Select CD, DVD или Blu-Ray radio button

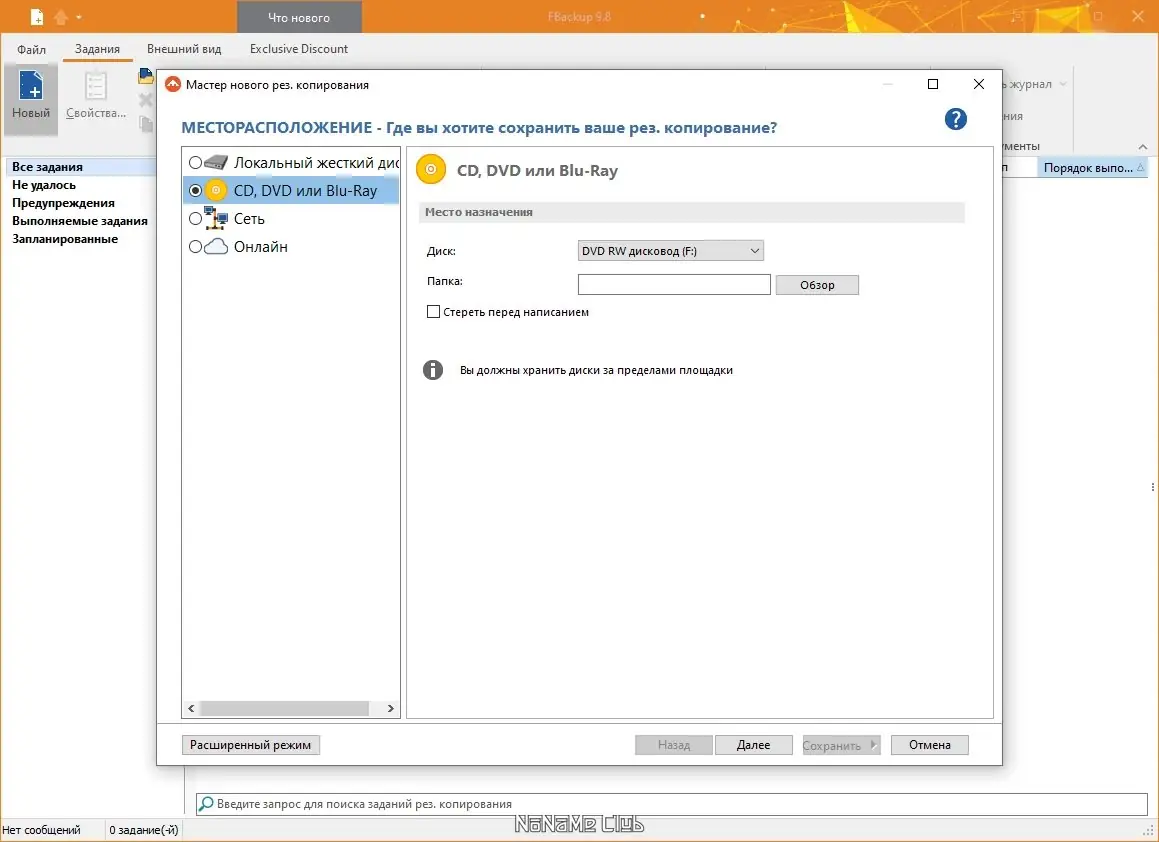[195, 191]
